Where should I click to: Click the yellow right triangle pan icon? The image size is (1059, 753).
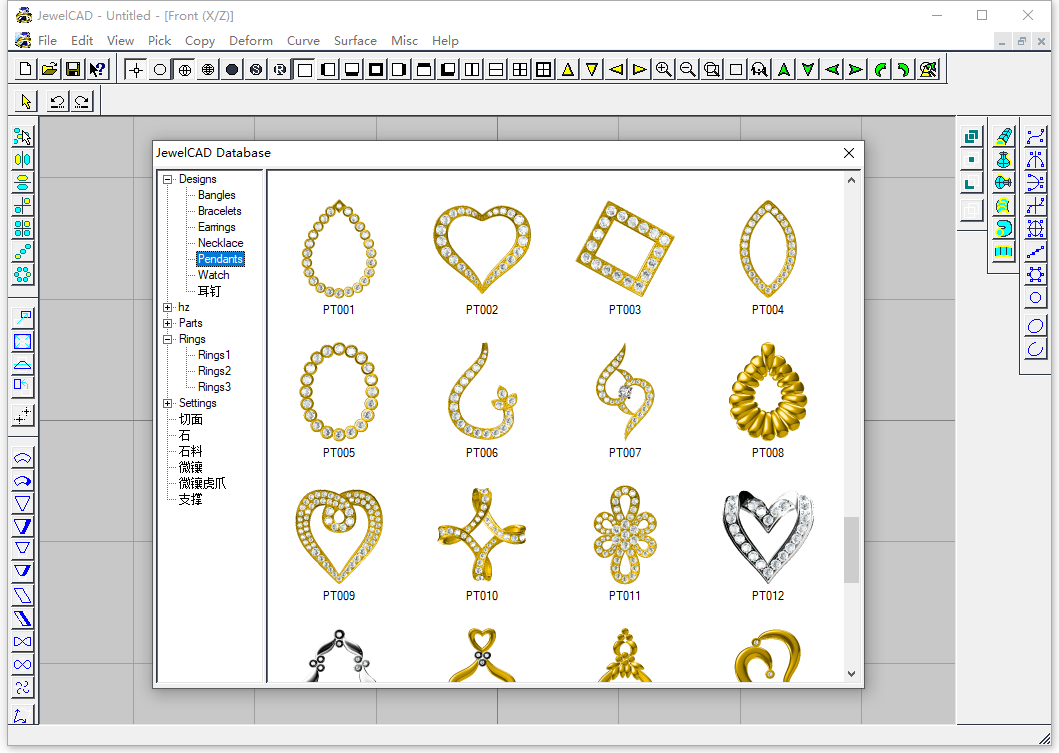click(x=640, y=69)
